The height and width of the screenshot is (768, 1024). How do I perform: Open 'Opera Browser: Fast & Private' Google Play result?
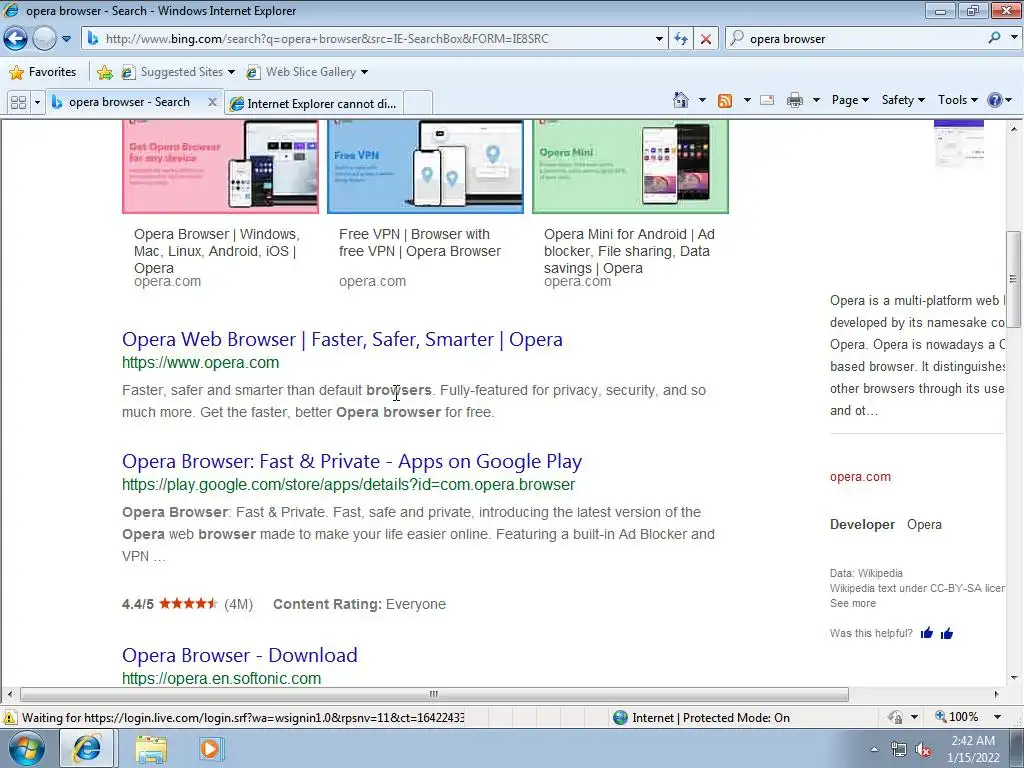[x=352, y=461]
